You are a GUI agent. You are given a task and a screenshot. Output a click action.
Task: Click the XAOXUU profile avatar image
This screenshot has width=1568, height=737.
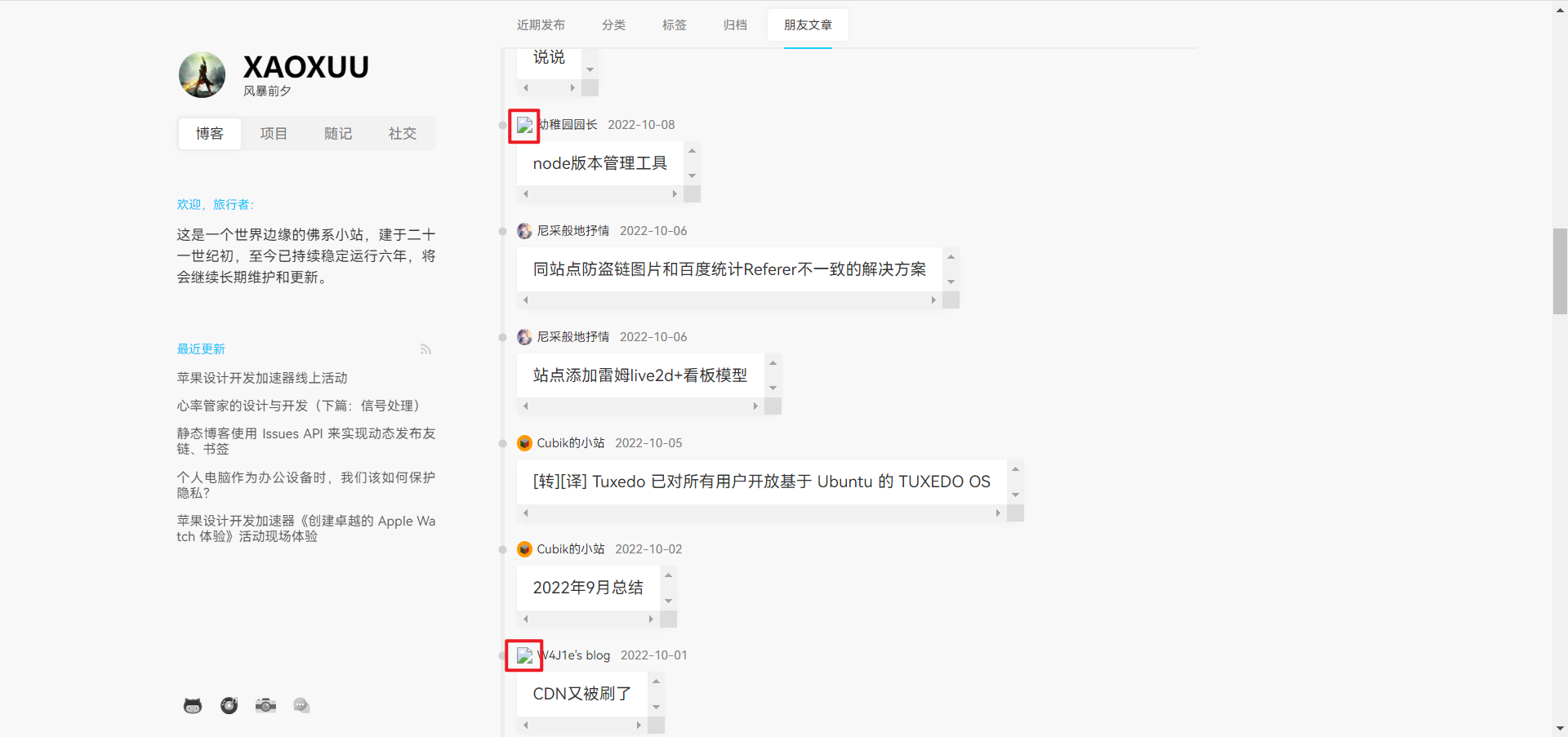click(202, 75)
